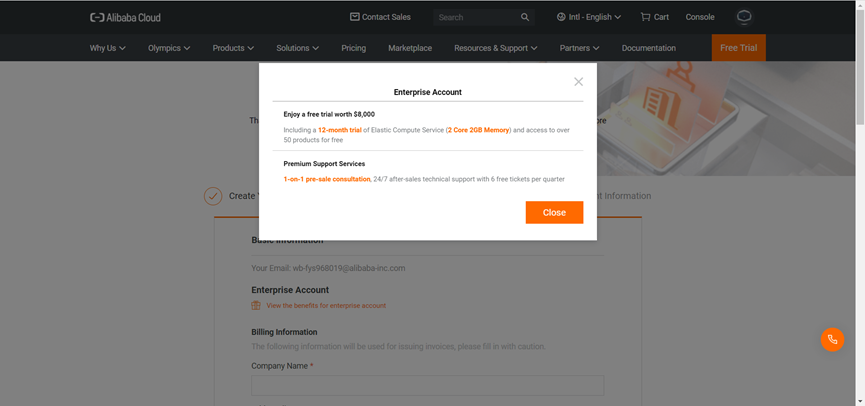Click the Company Name input field
Viewport: 865px width, 406px height.
(x=428, y=386)
